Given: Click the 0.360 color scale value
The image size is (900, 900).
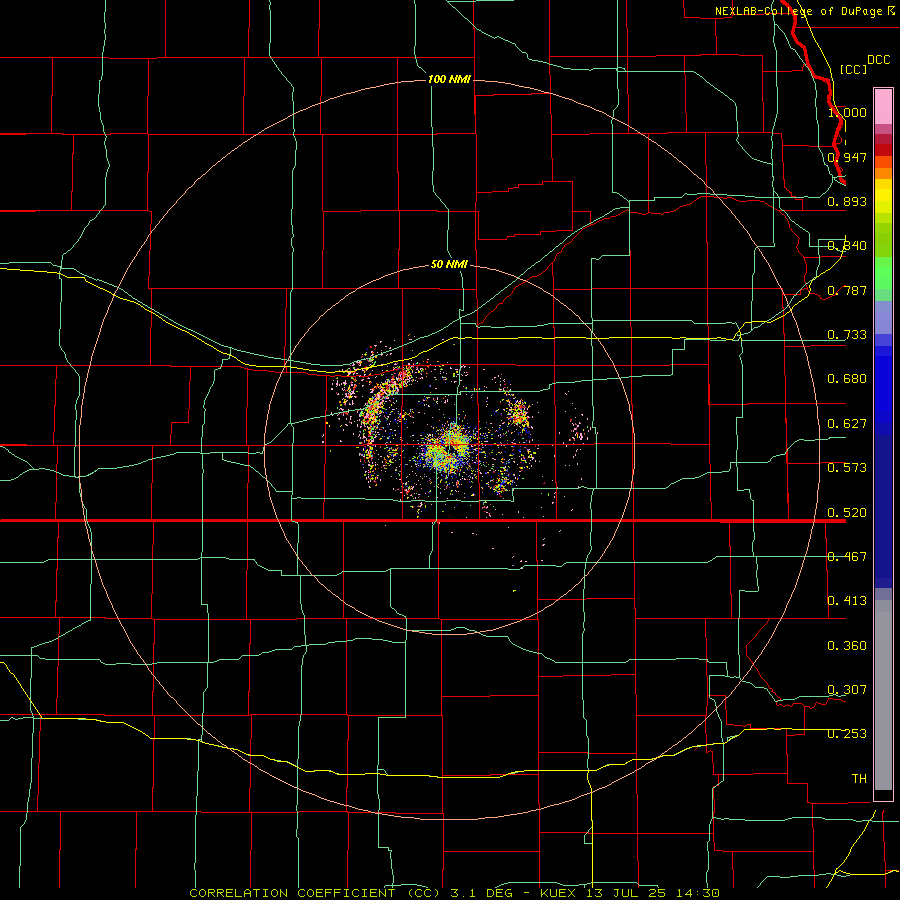Looking at the screenshot, I should point(847,646).
